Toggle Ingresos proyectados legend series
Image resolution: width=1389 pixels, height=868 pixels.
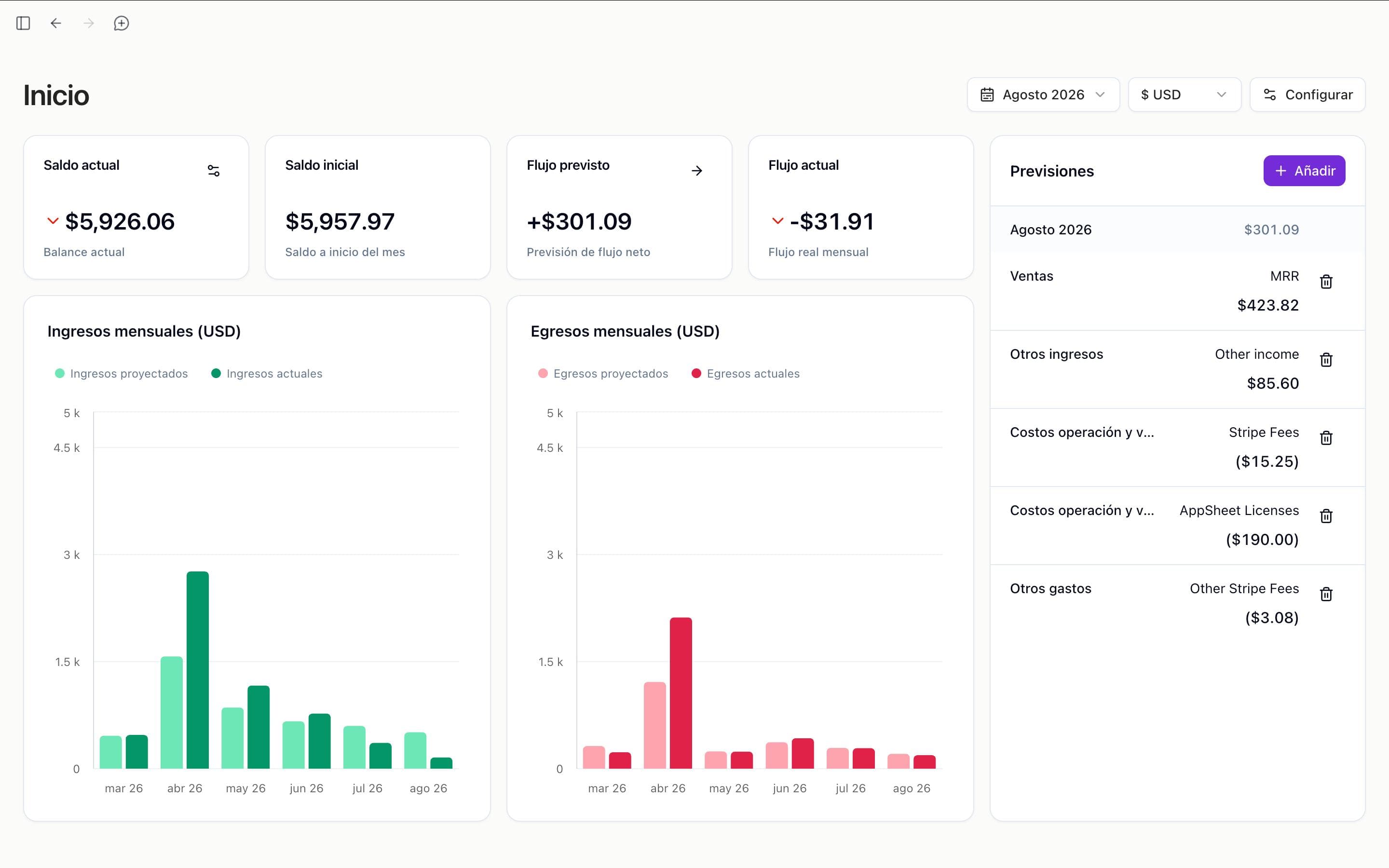pyautogui.click(x=121, y=374)
